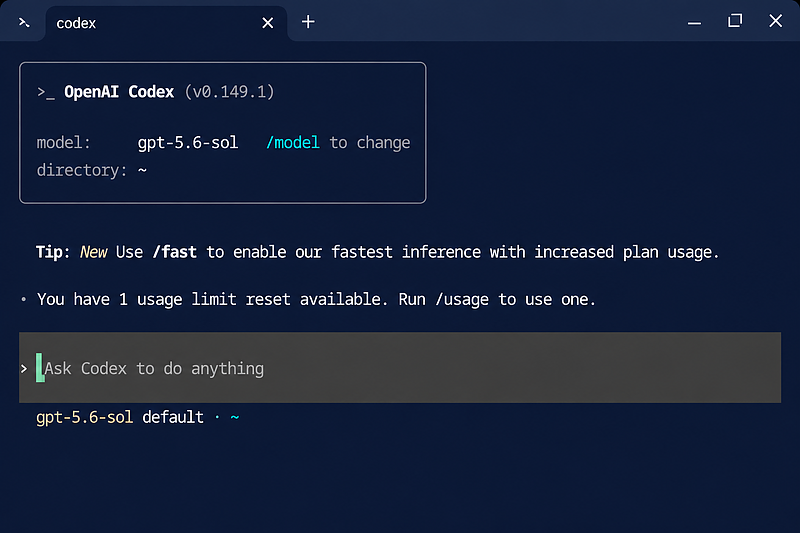This screenshot has height=533, width=800.
Task: Minimize the terminal window
Action: click(694, 23)
